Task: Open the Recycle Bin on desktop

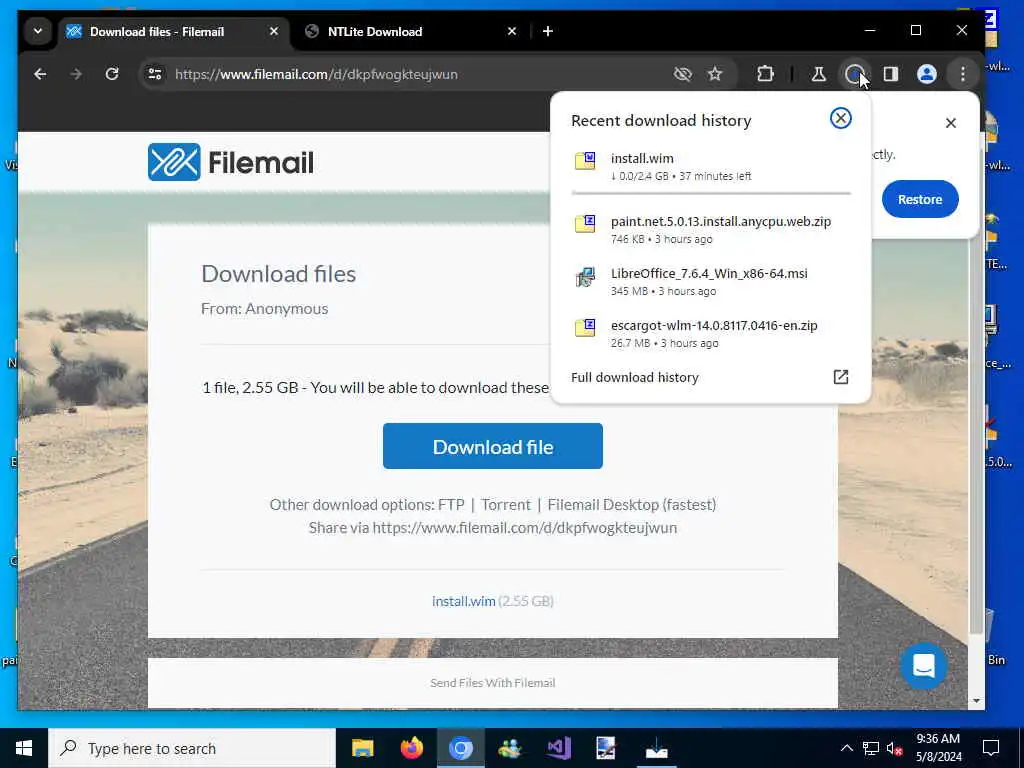Action: tap(995, 637)
